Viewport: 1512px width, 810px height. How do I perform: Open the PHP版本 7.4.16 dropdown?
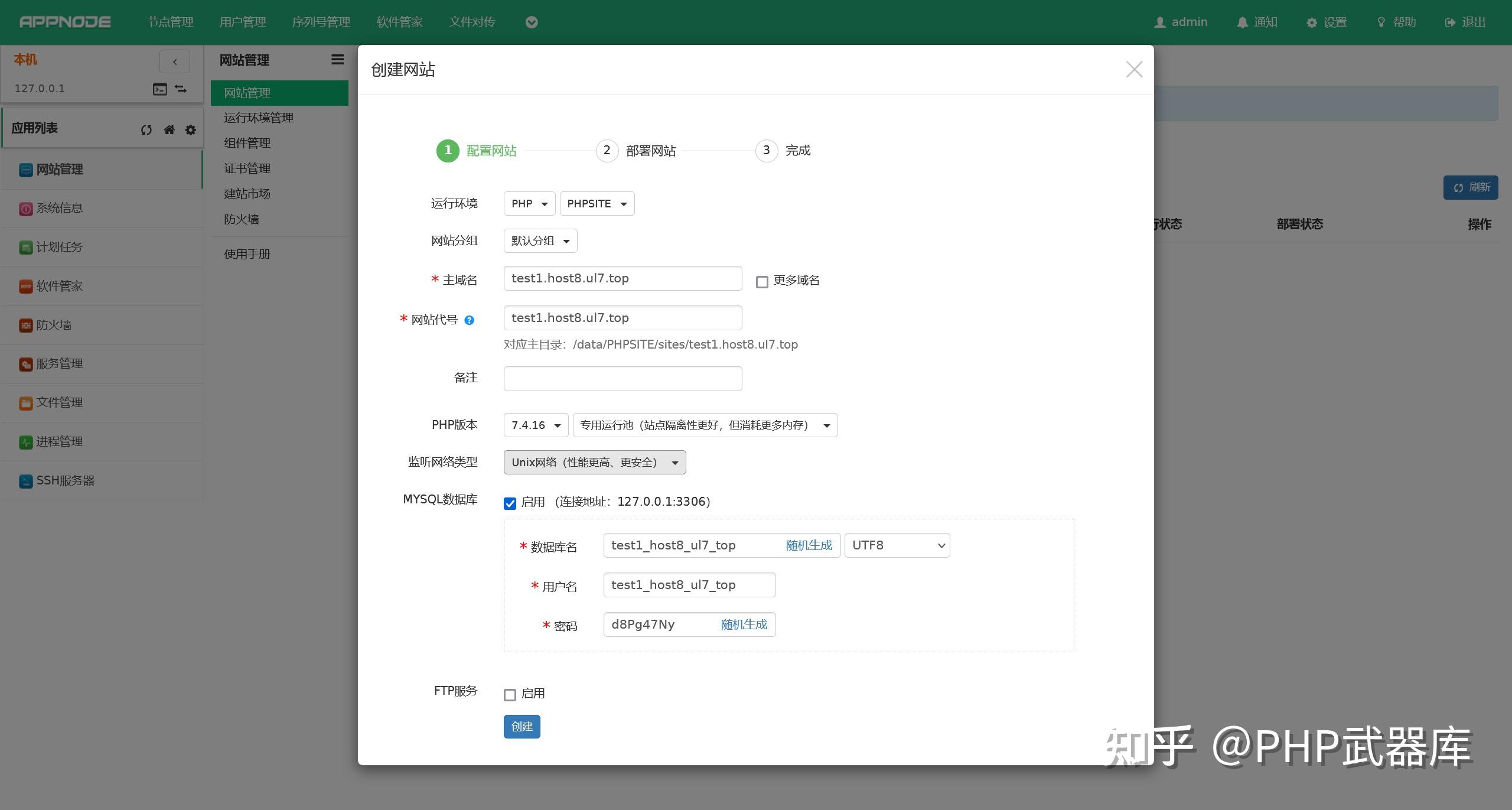click(x=535, y=425)
